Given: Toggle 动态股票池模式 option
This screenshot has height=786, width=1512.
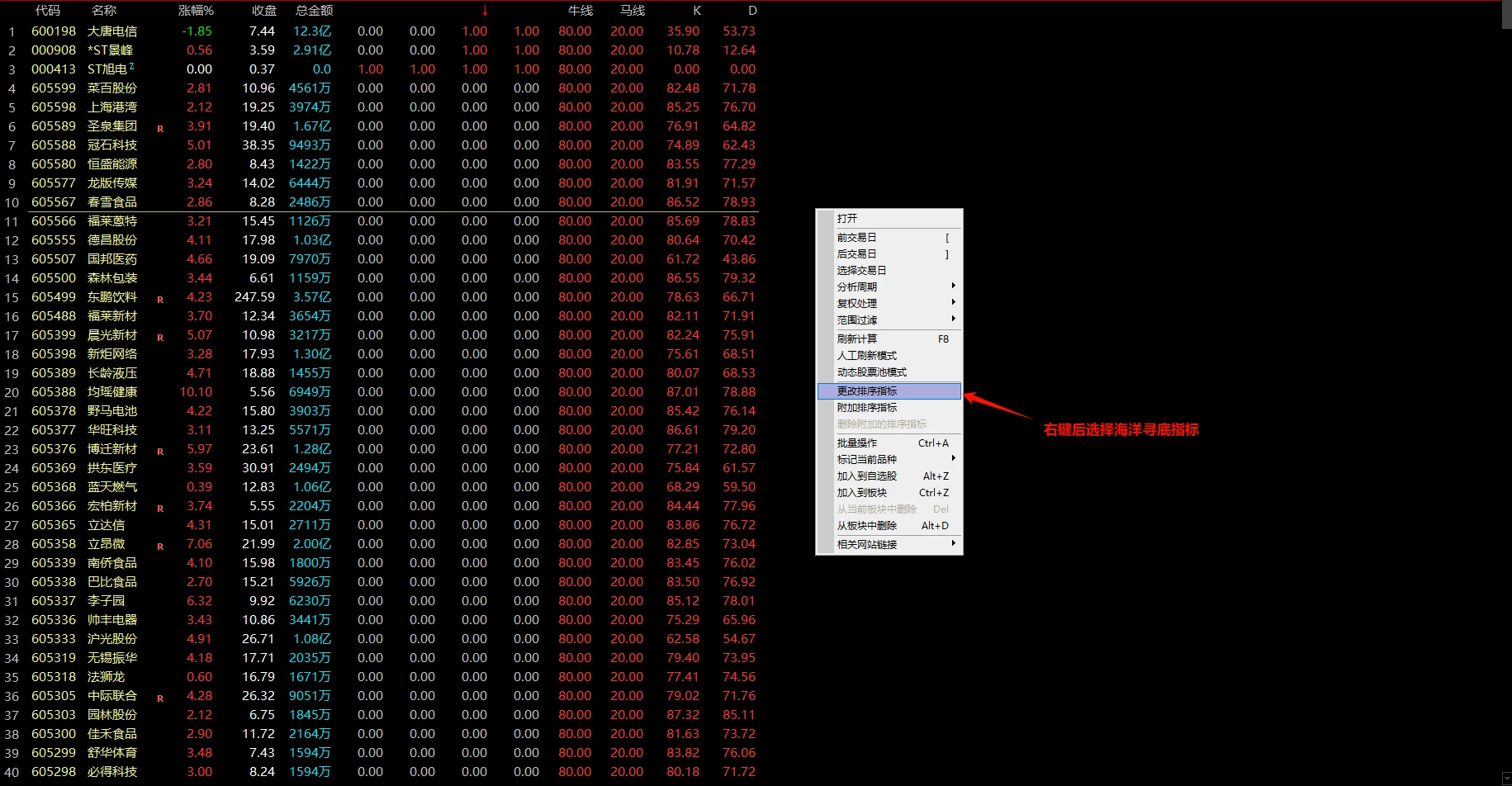Looking at the screenshot, I should [889, 372].
